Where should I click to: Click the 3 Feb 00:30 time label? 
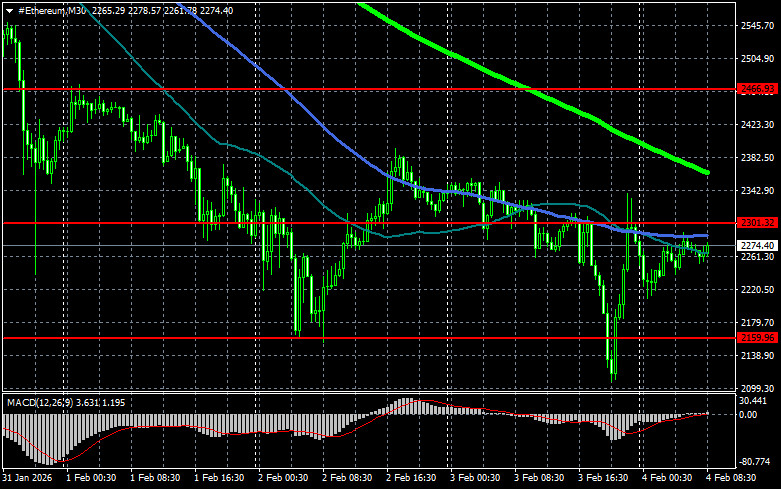(x=475, y=478)
